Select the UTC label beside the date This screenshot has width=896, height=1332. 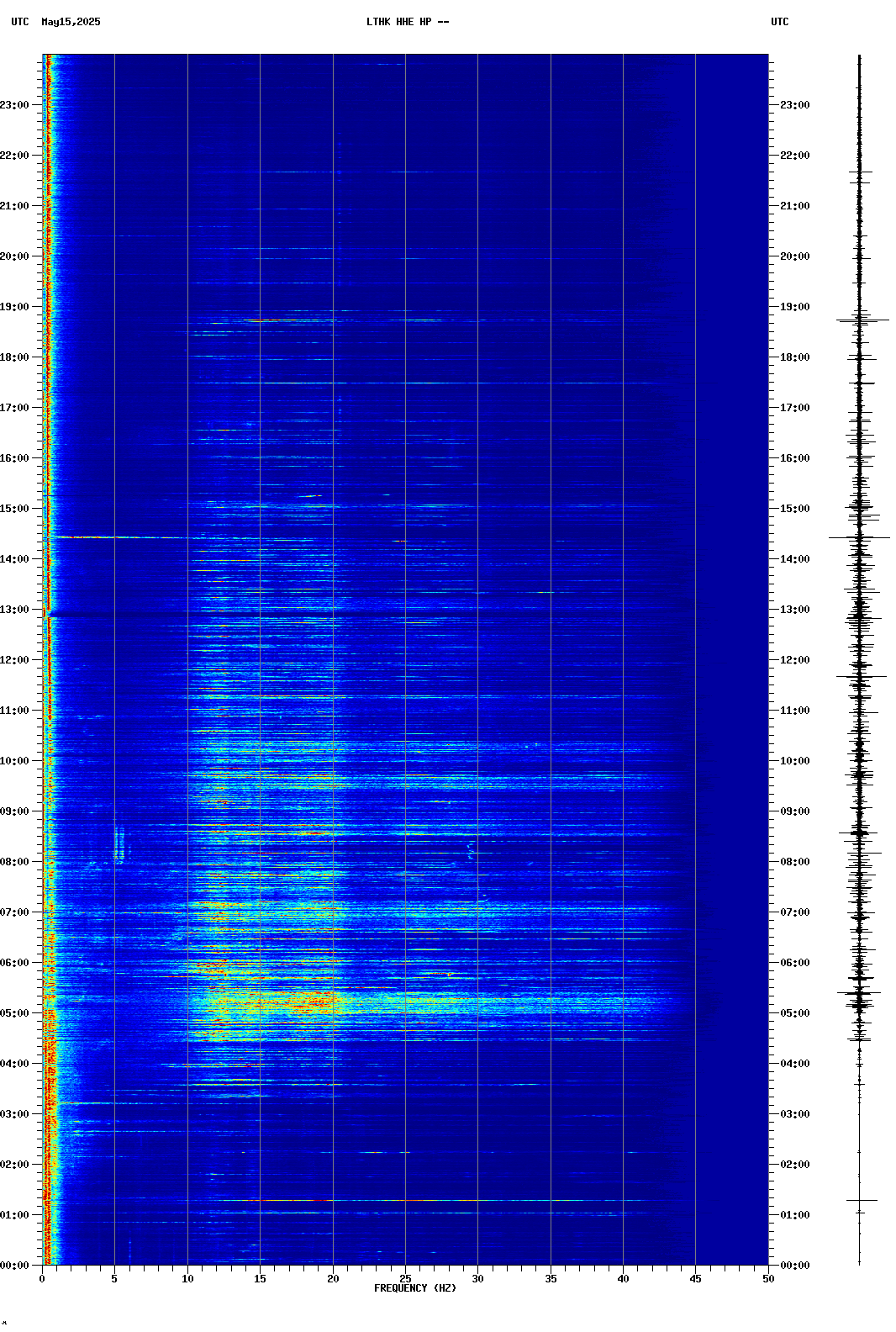coord(20,22)
